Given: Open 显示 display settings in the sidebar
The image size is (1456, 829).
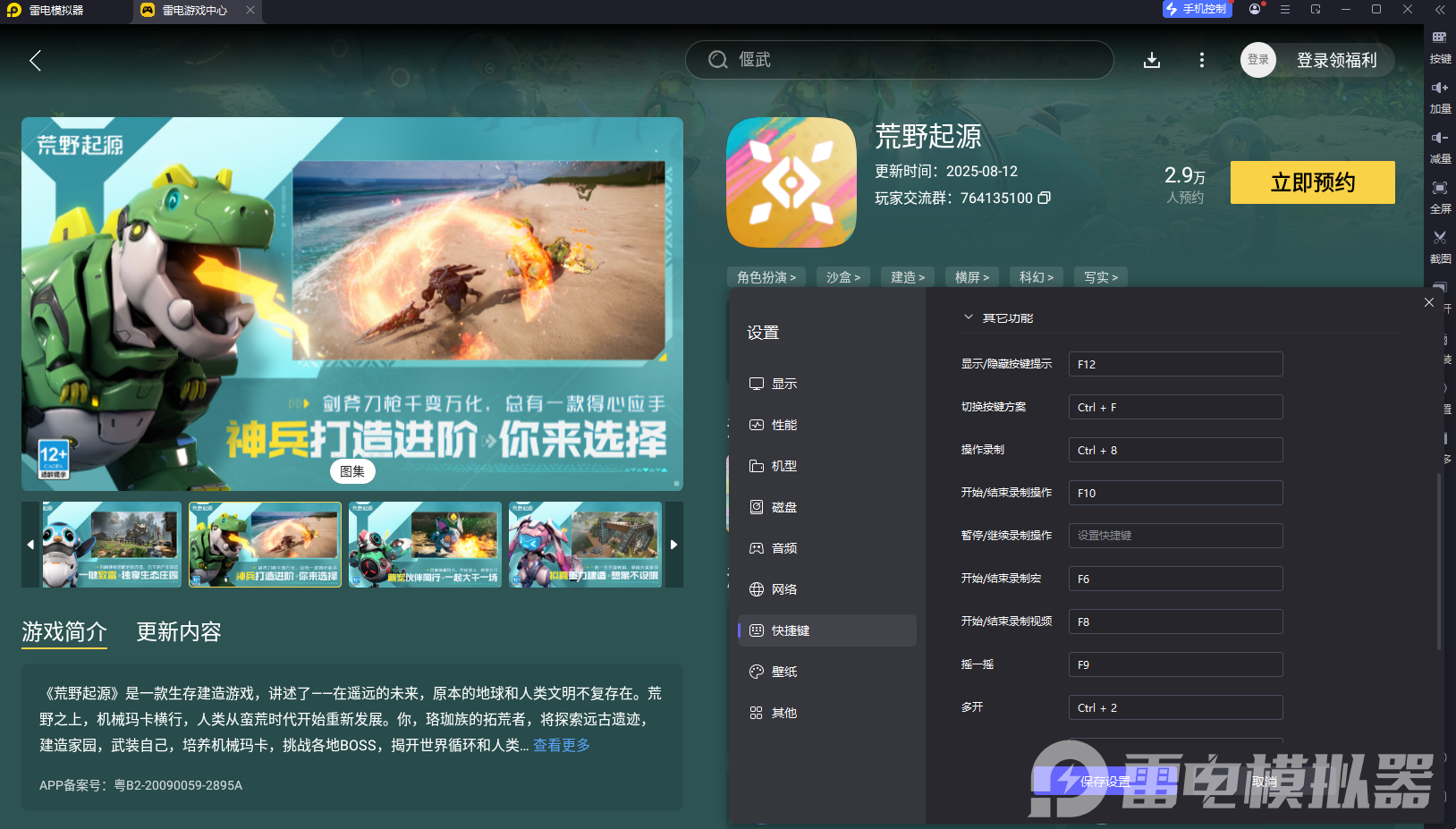Looking at the screenshot, I should [783, 383].
